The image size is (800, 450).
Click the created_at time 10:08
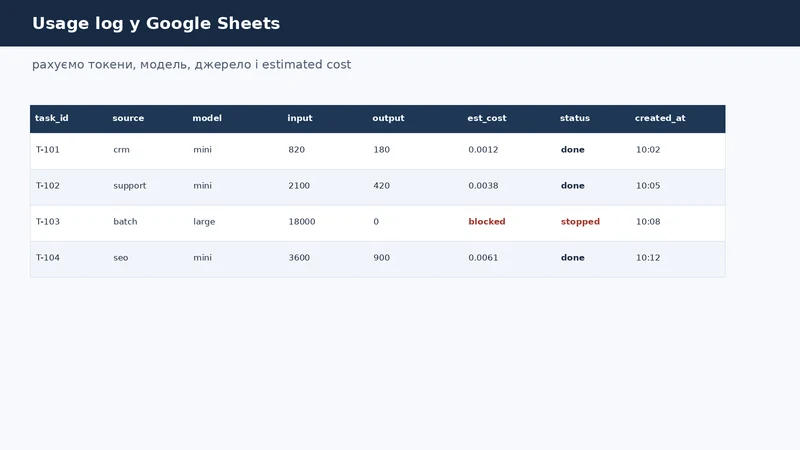tap(648, 221)
